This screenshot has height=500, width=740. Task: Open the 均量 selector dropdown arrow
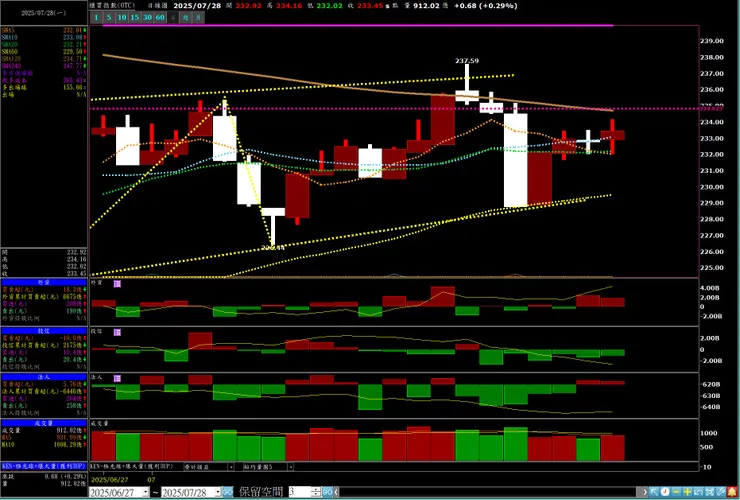pos(290,467)
